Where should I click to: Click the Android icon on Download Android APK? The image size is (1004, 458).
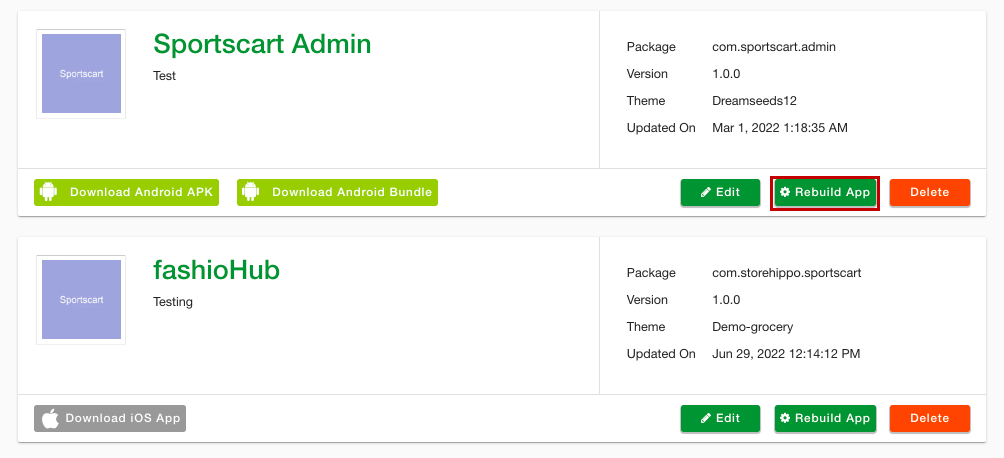pos(49,192)
